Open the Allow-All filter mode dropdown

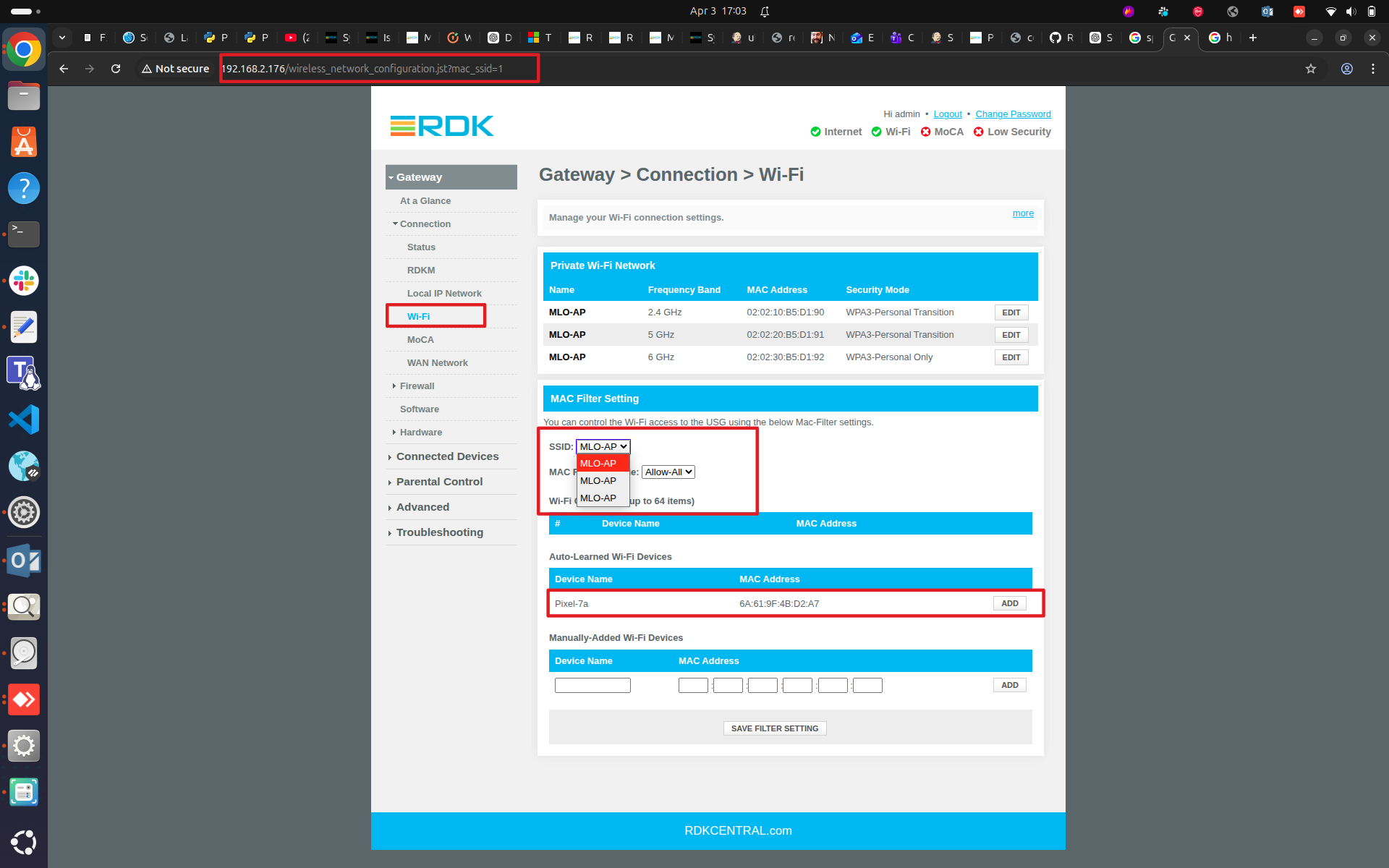(668, 472)
